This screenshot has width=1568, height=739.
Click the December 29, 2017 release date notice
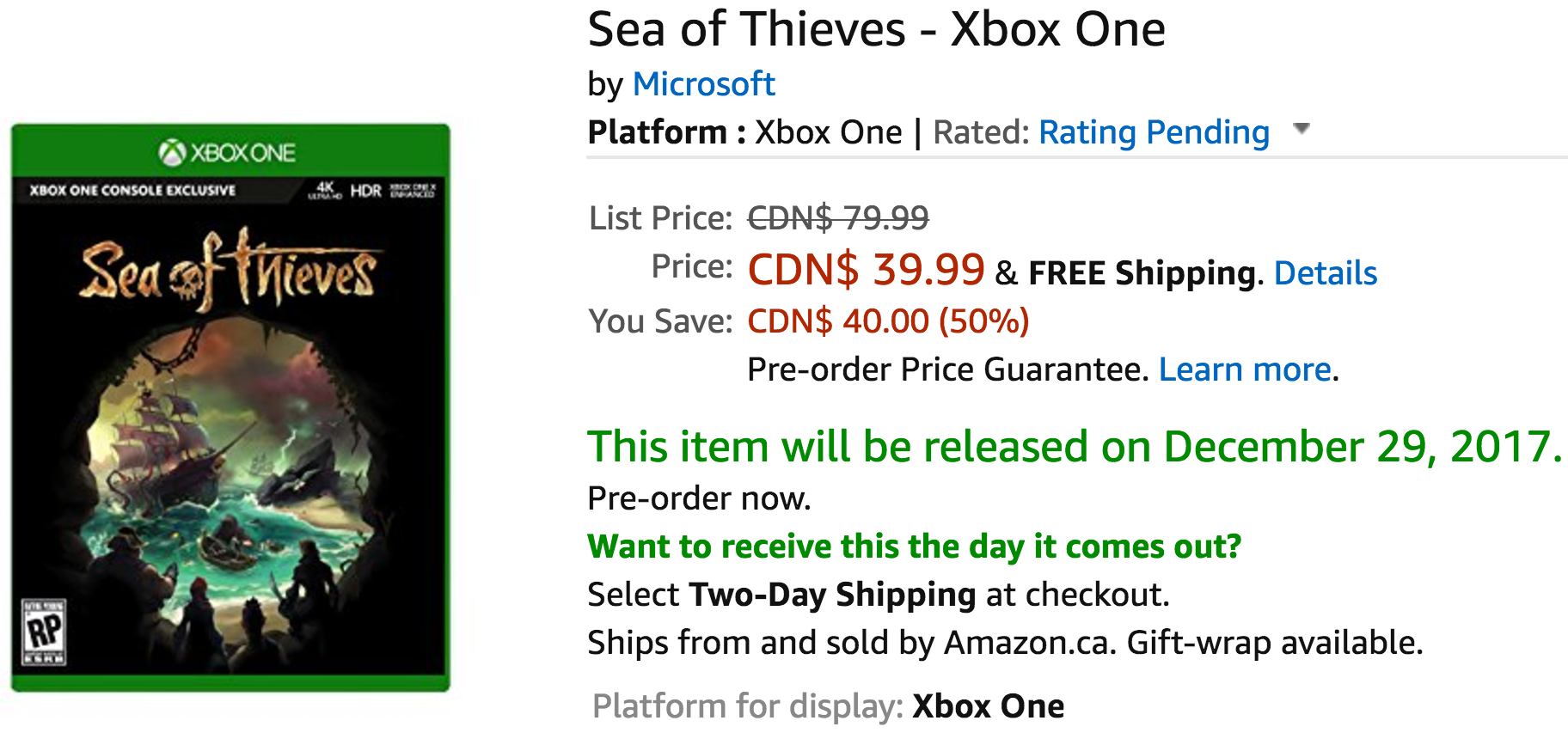coord(1075,447)
